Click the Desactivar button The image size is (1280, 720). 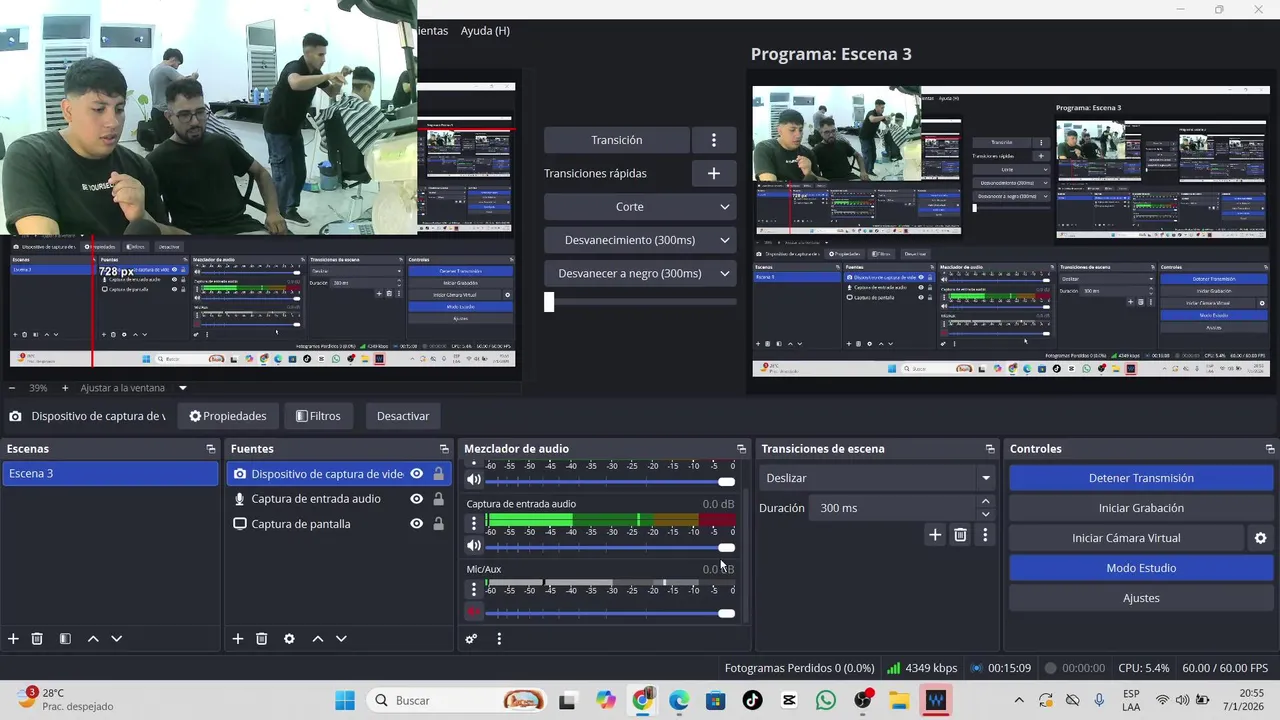403,416
